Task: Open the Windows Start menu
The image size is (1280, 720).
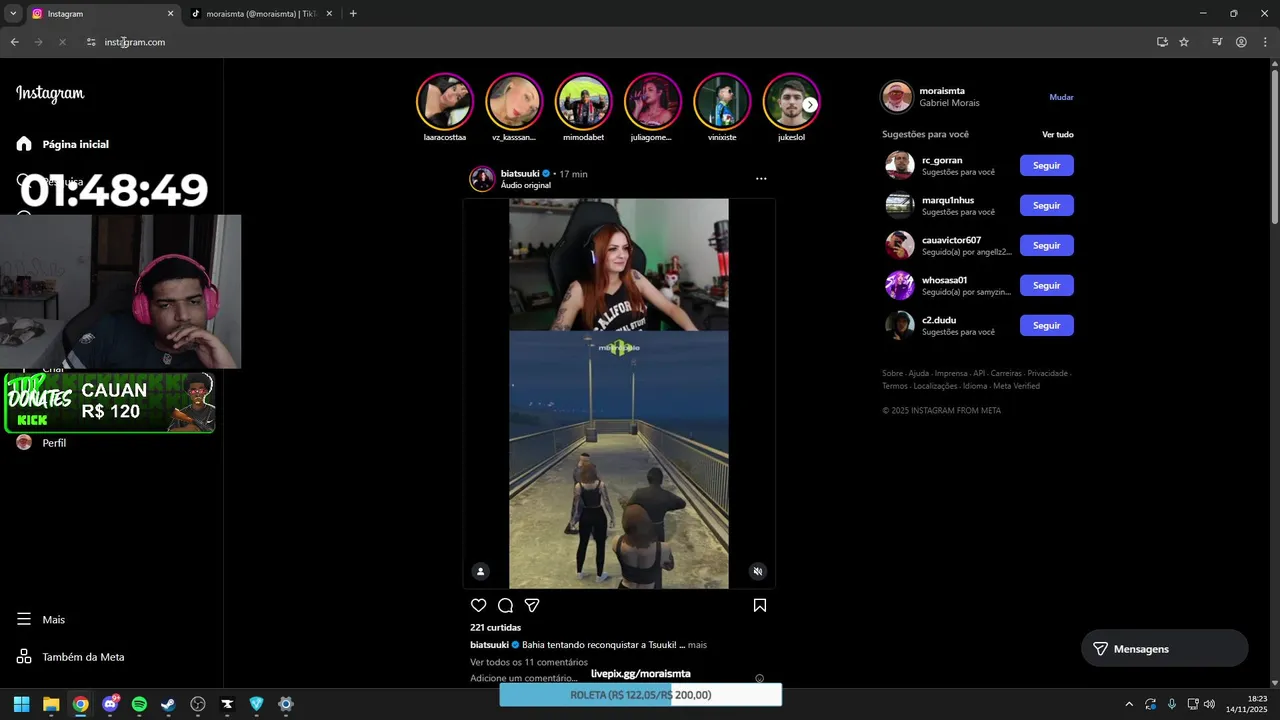Action: [x=22, y=704]
